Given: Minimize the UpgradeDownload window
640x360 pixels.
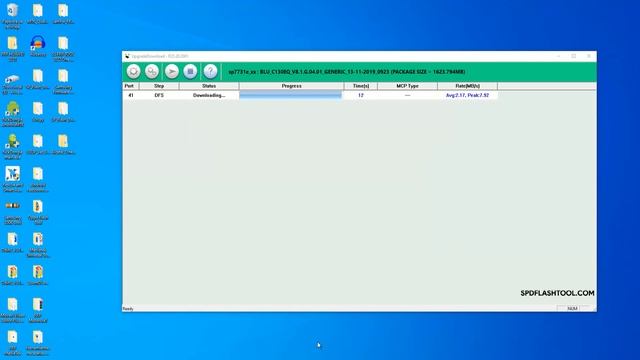Looking at the screenshot, I should coord(558,56).
